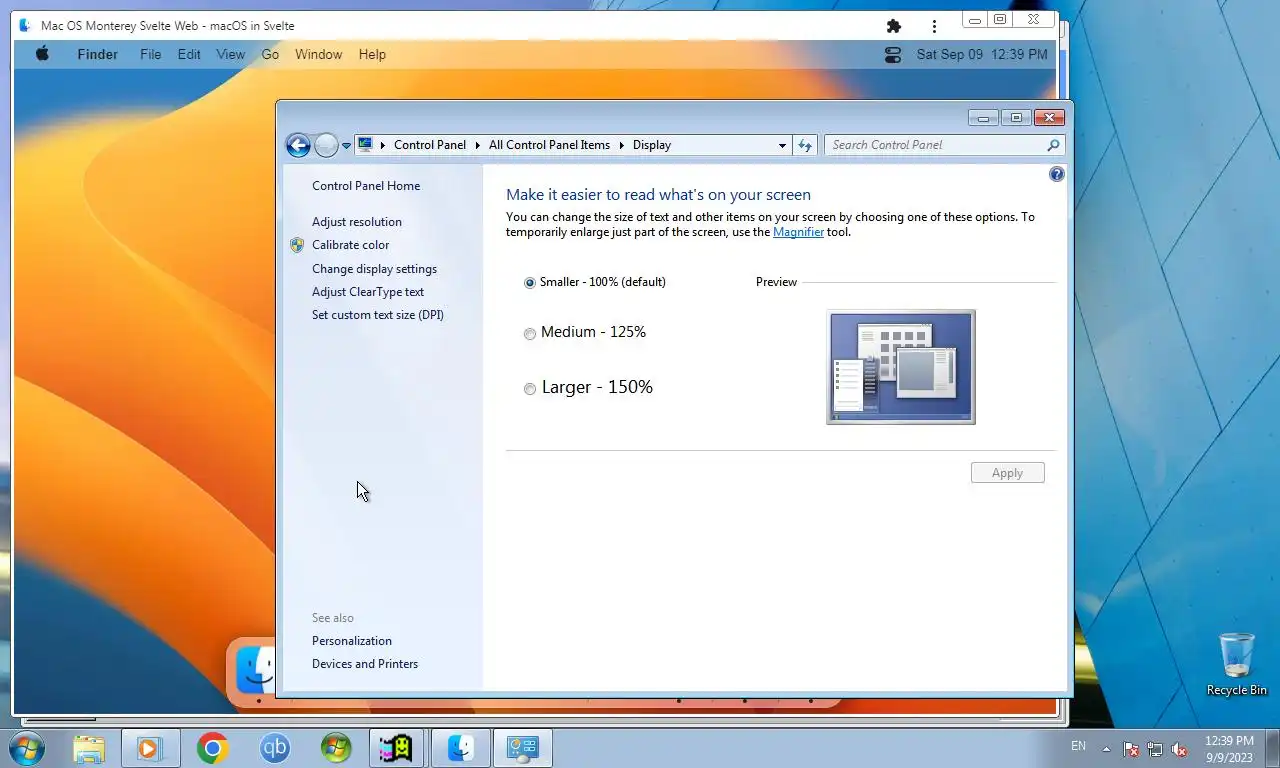The image size is (1280, 768).
Task: Click the greyed forward navigation arrow
Action: coord(326,145)
